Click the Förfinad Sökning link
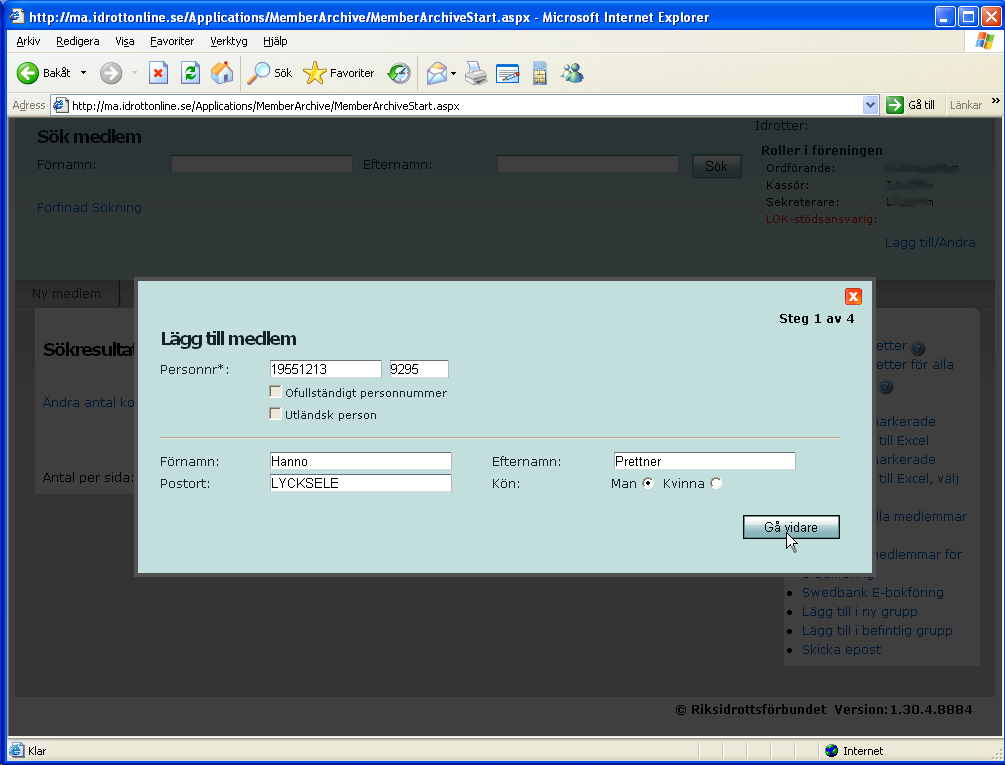The height and width of the screenshot is (765, 1005). (89, 207)
